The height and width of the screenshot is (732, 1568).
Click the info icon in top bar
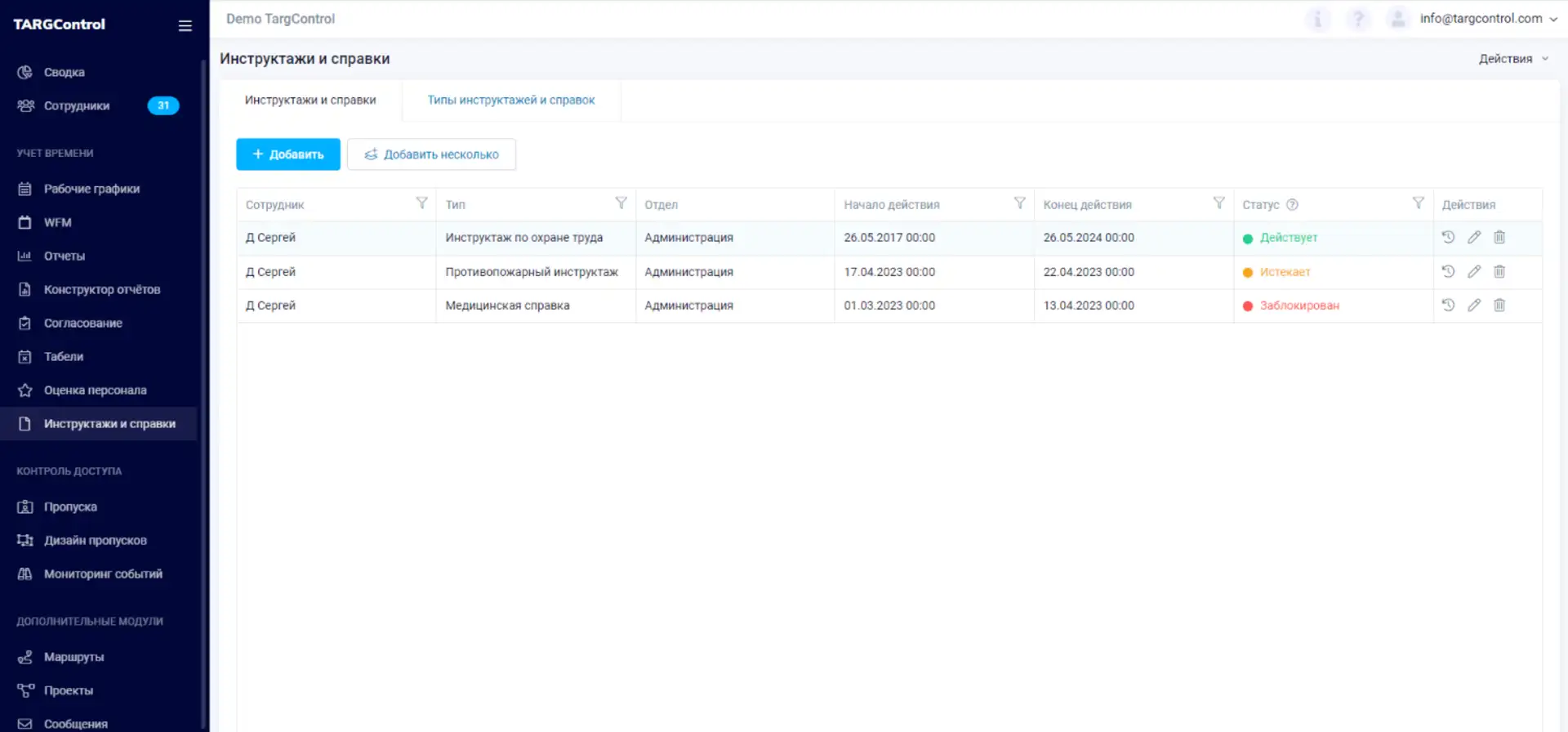click(1317, 19)
